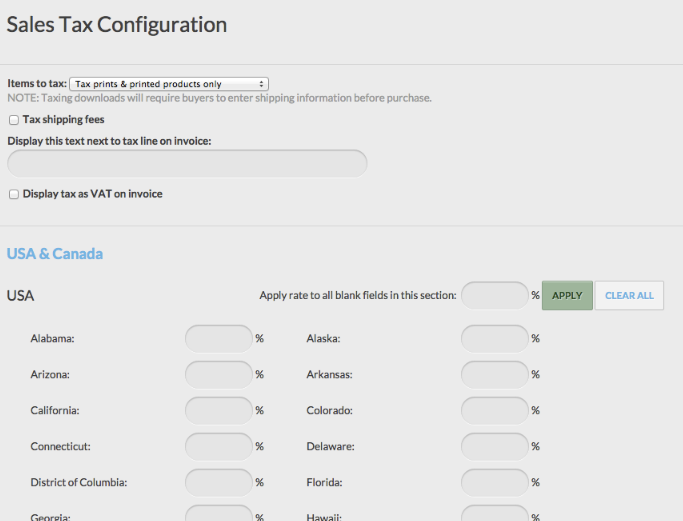Click the USA & Canada section heading

coord(55,254)
